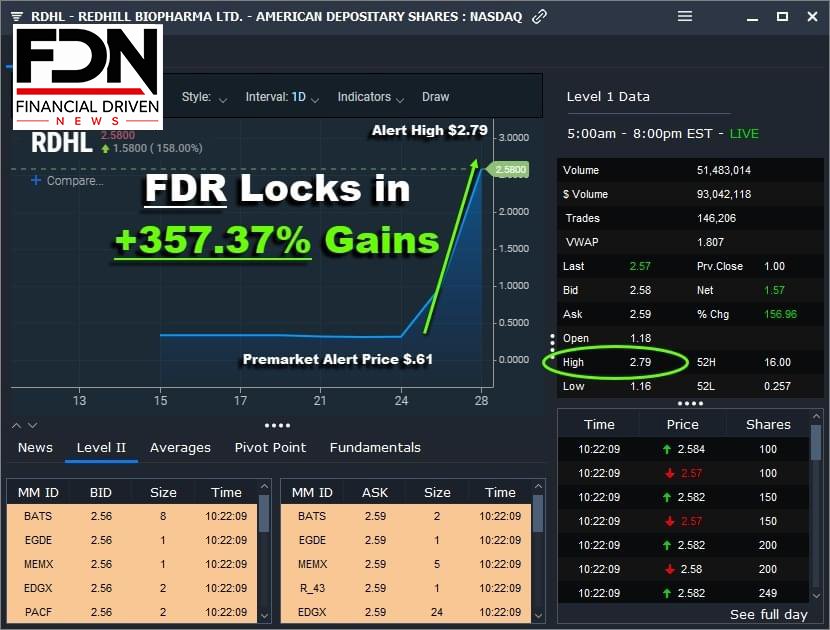Click the BID column header
The image size is (830, 630).
click(x=101, y=492)
